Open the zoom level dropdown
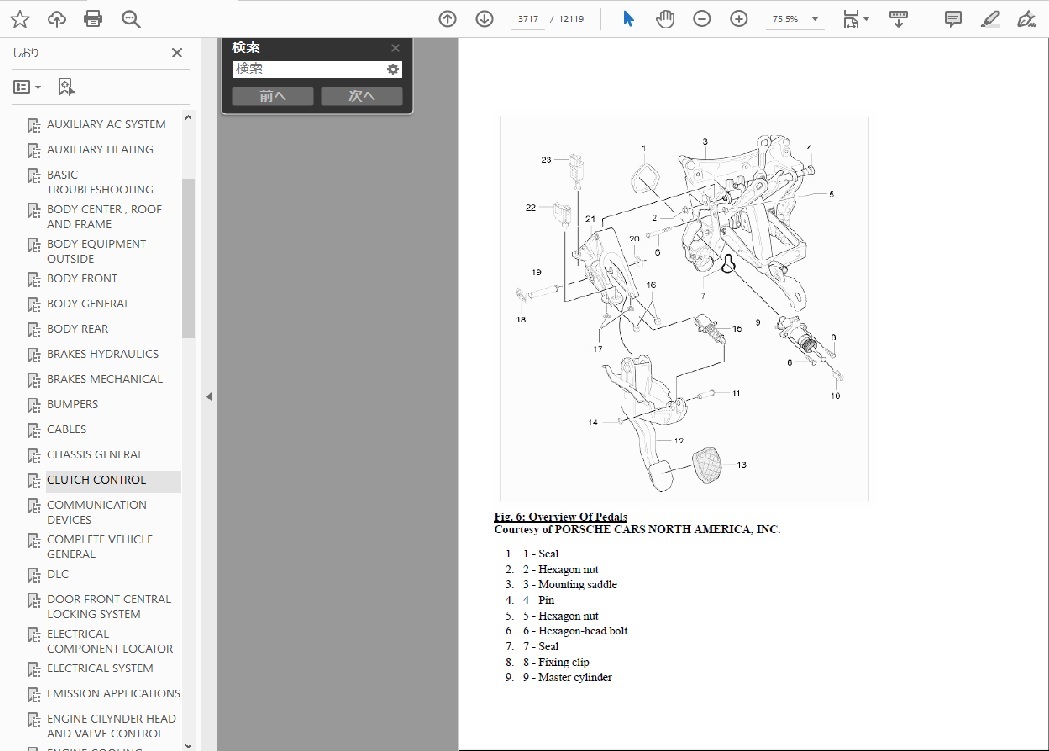The height and width of the screenshot is (751, 1049). coord(815,19)
